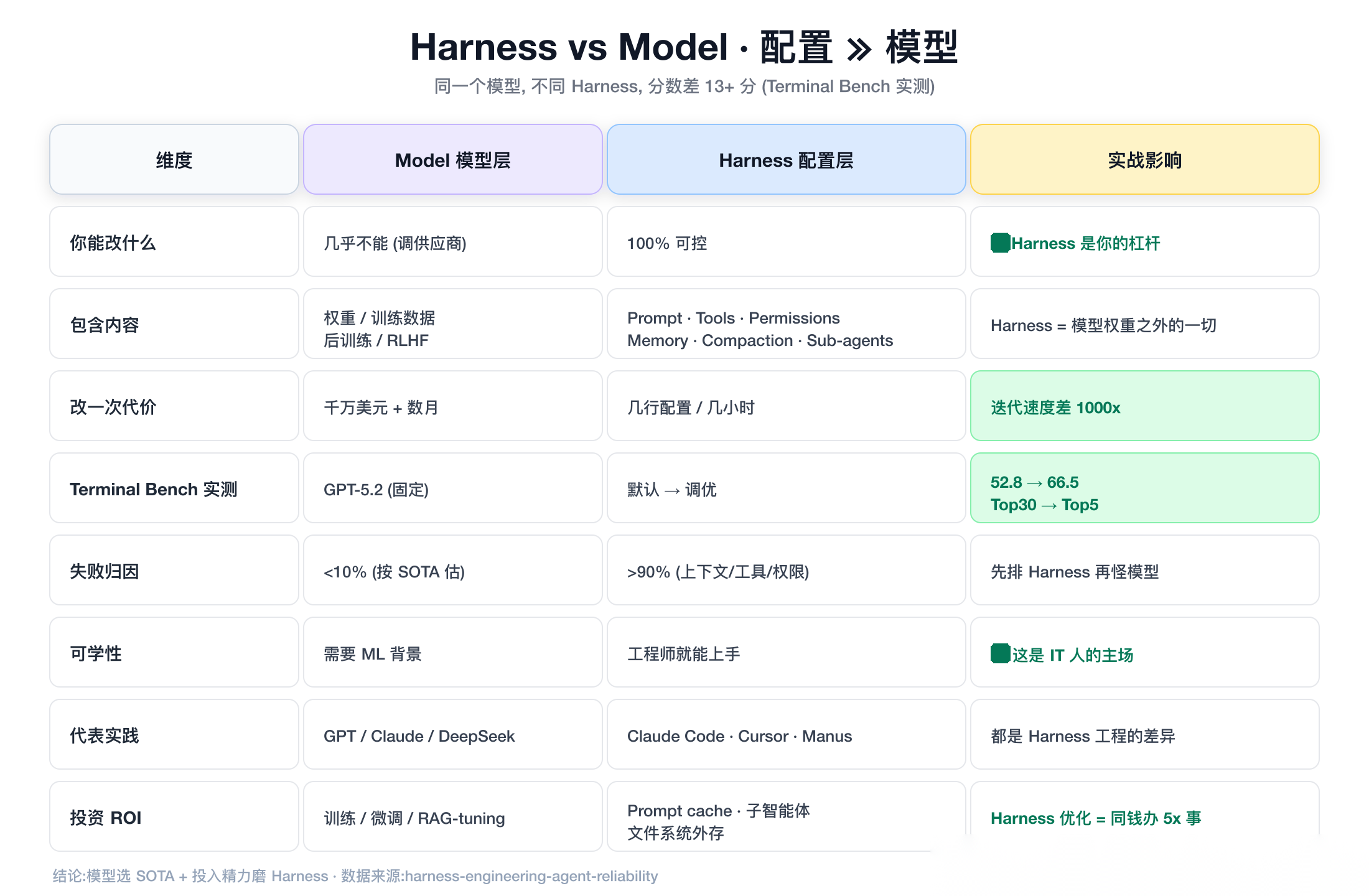
Task: Click the '>90% (上下文/工具/权限)' cell
Action: pyautogui.click(x=787, y=570)
